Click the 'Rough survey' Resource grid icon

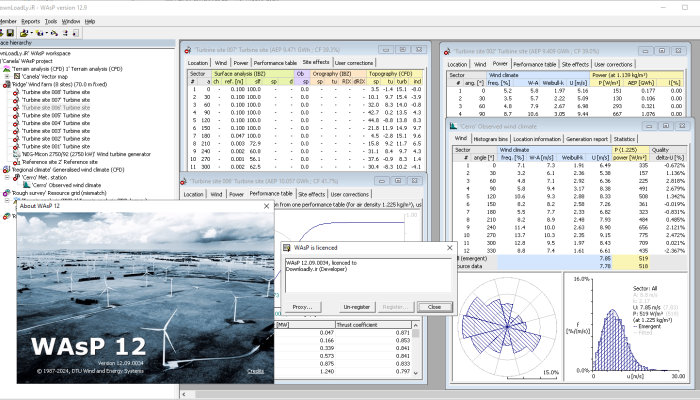(x=6, y=193)
